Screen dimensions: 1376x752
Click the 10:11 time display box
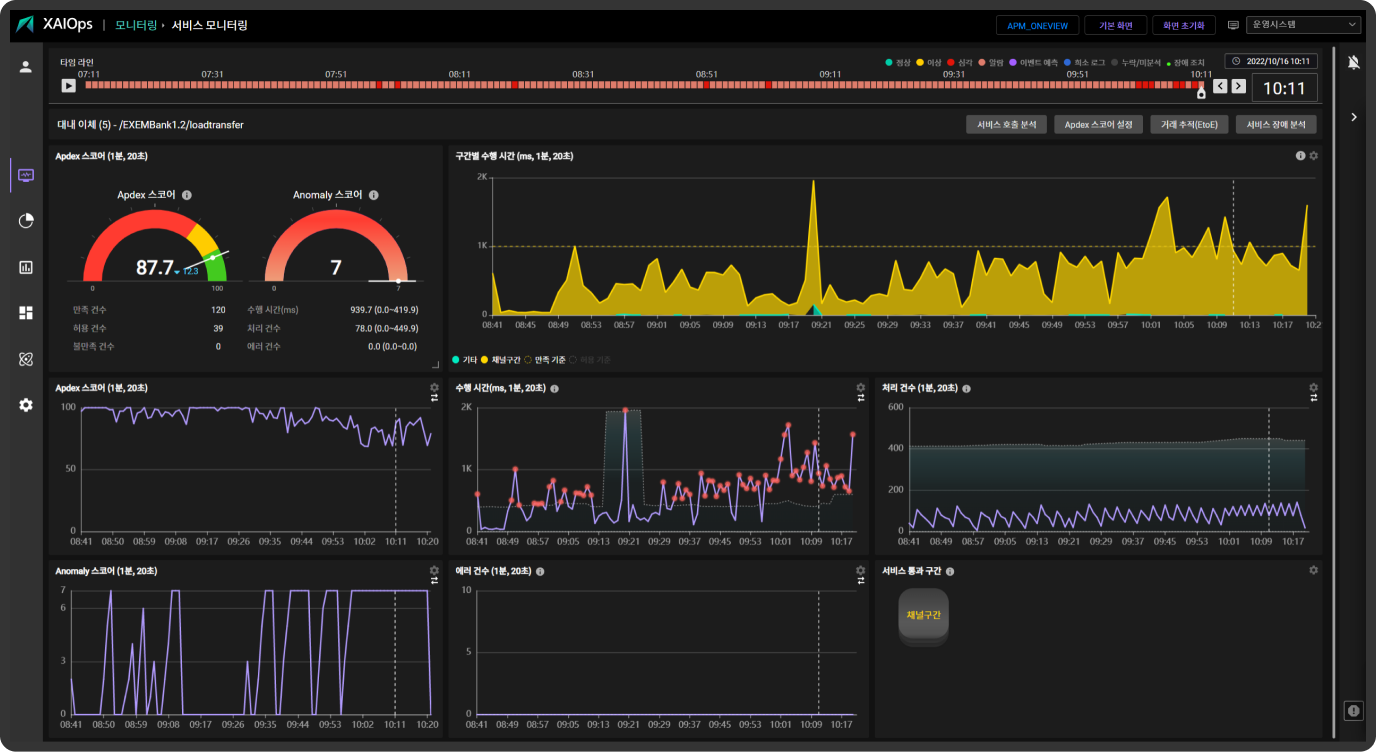point(1284,88)
